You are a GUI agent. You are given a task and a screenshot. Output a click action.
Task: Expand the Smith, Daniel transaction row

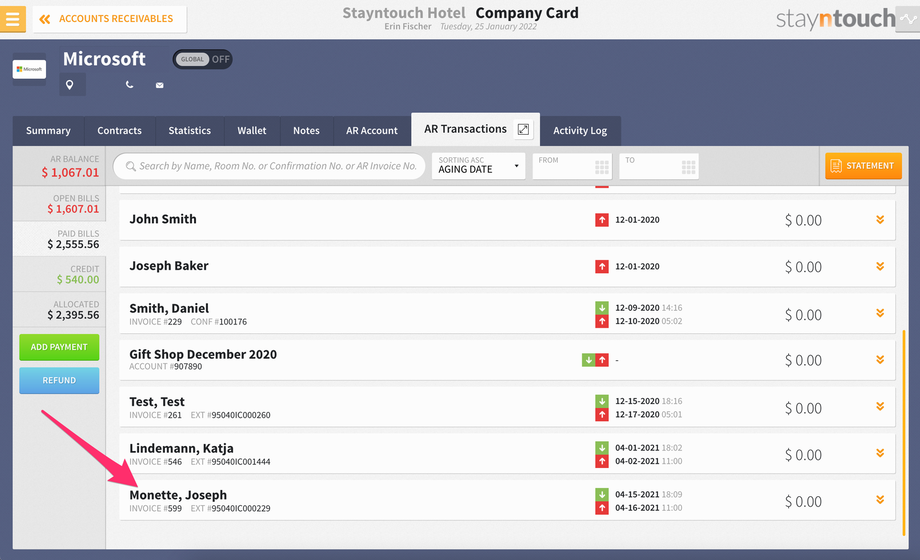coord(880,313)
